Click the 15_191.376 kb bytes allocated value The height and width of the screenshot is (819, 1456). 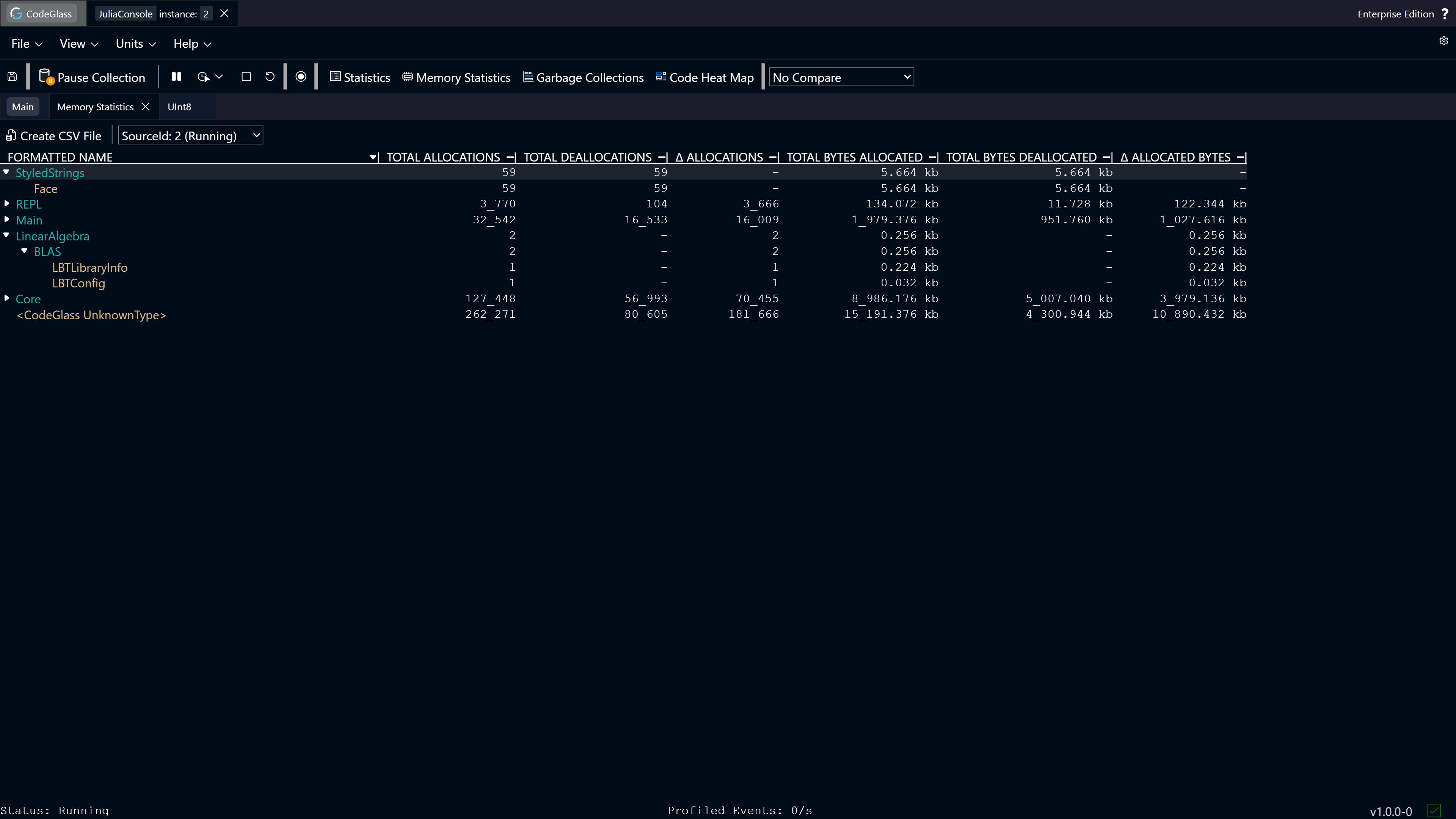891,314
